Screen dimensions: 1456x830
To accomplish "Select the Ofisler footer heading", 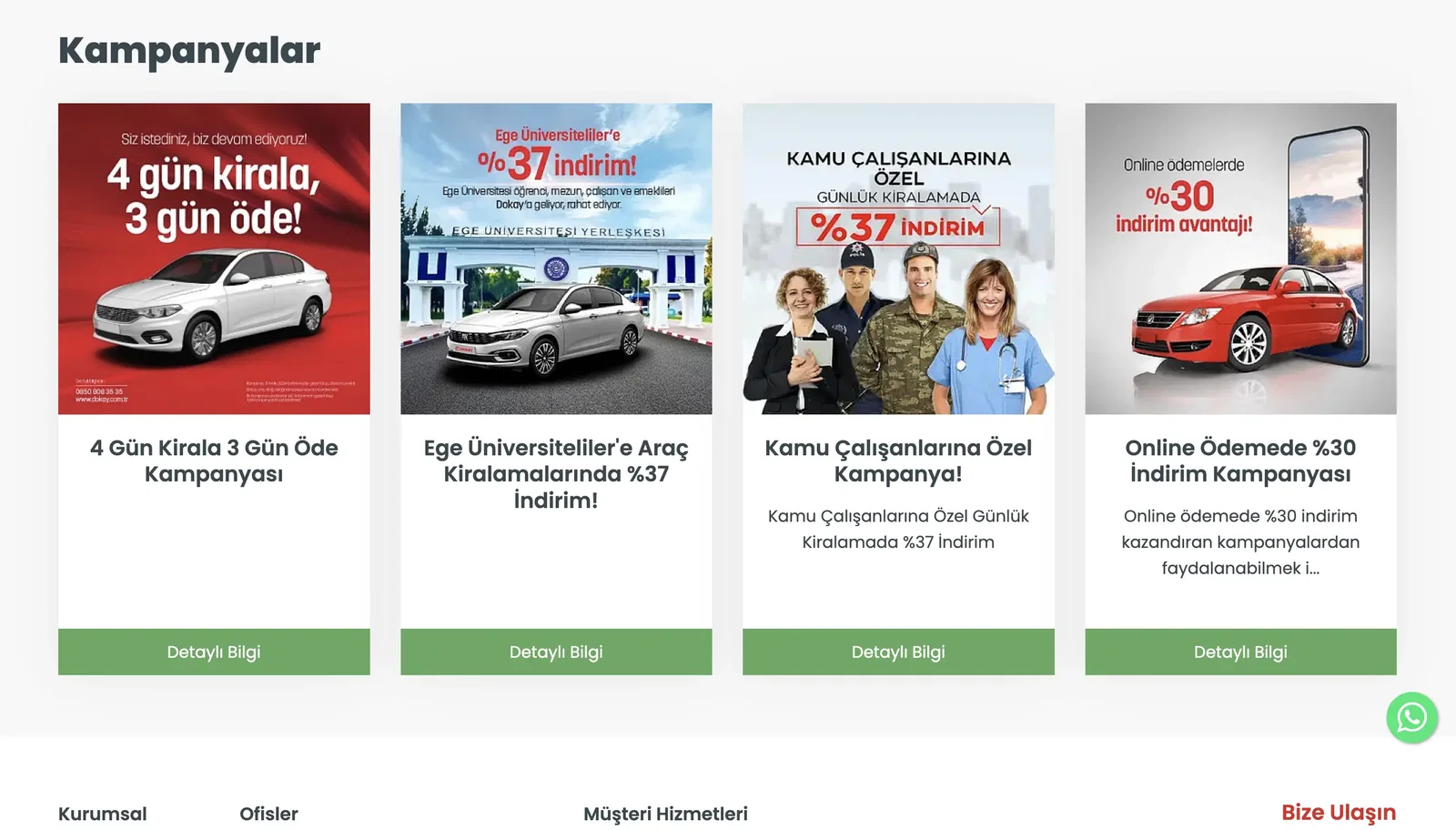I will point(268,814).
